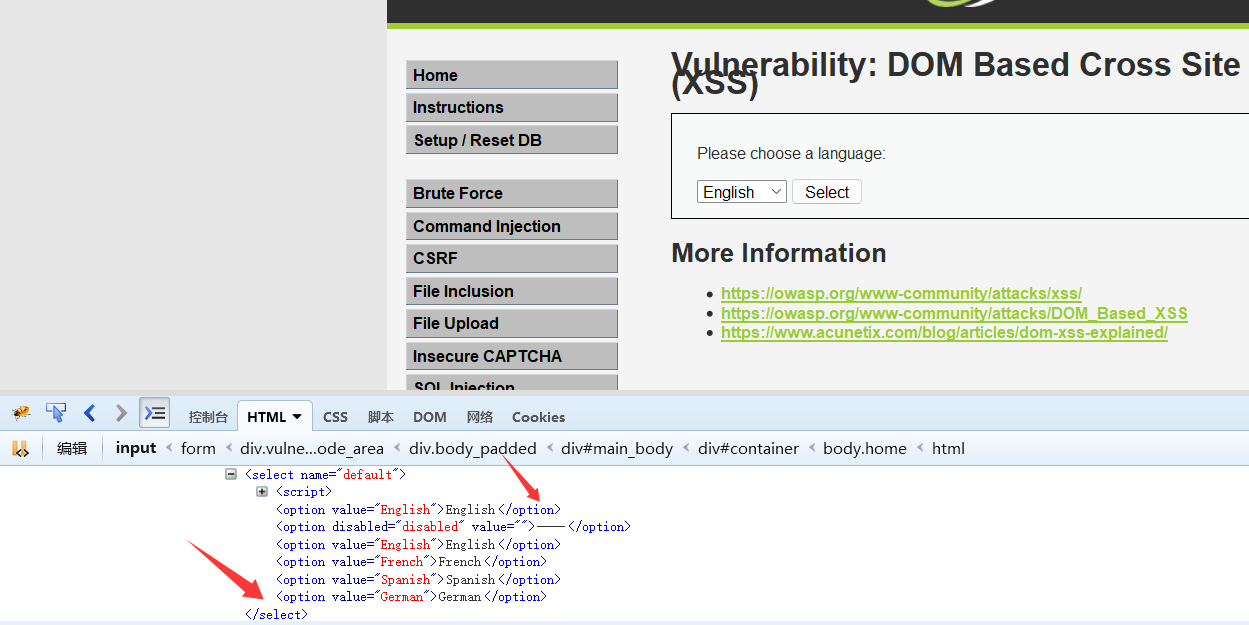Go to the Brute Force page

point(512,193)
